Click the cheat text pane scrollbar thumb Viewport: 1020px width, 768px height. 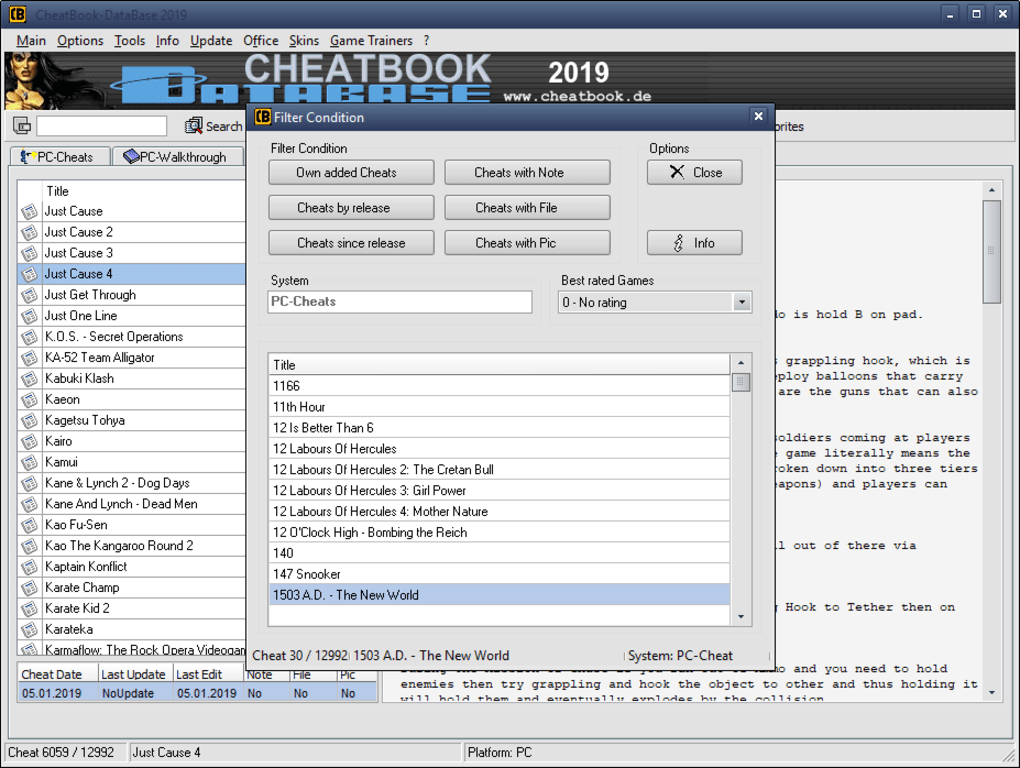[991, 251]
